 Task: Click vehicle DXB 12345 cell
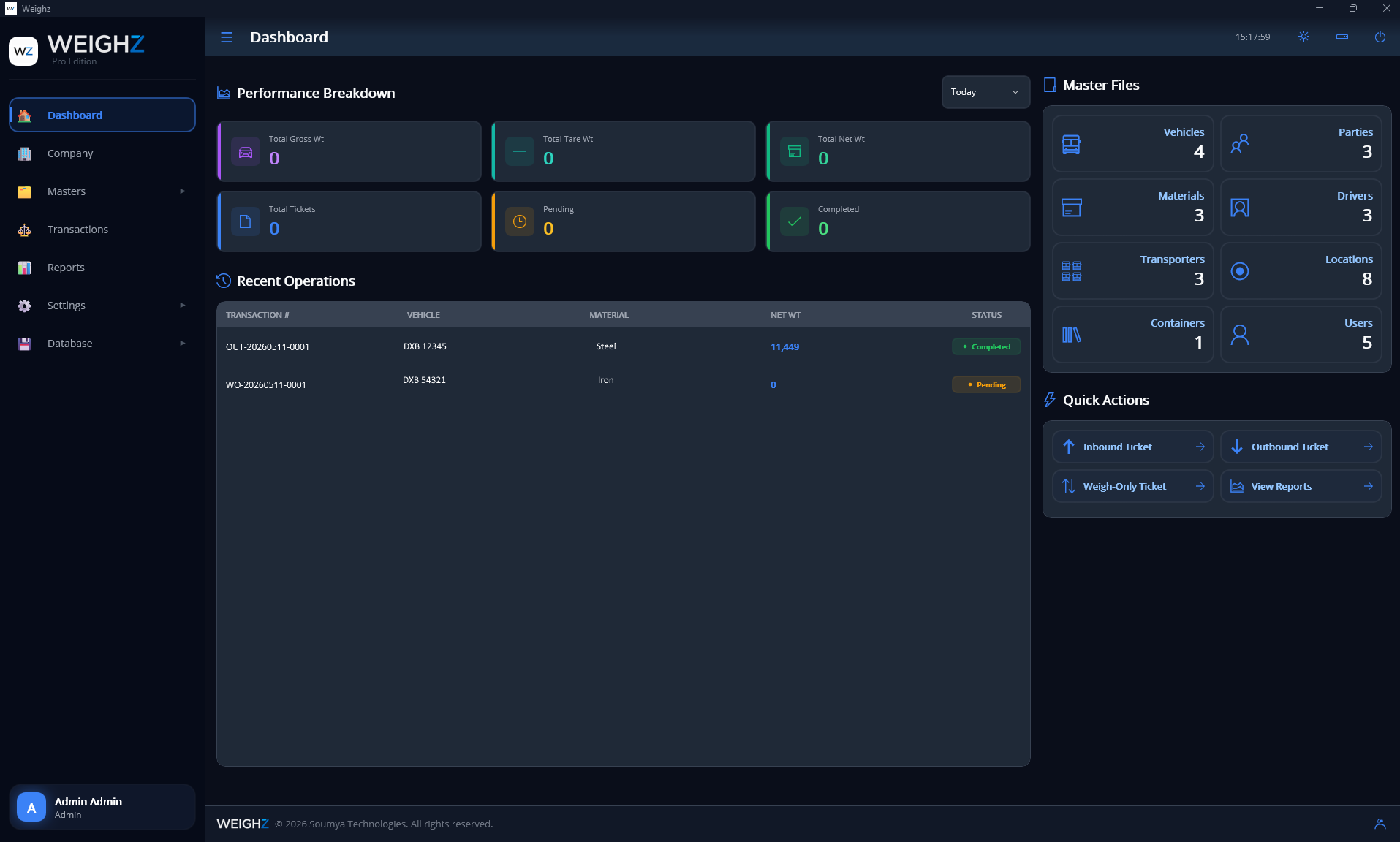(x=425, y=346)
